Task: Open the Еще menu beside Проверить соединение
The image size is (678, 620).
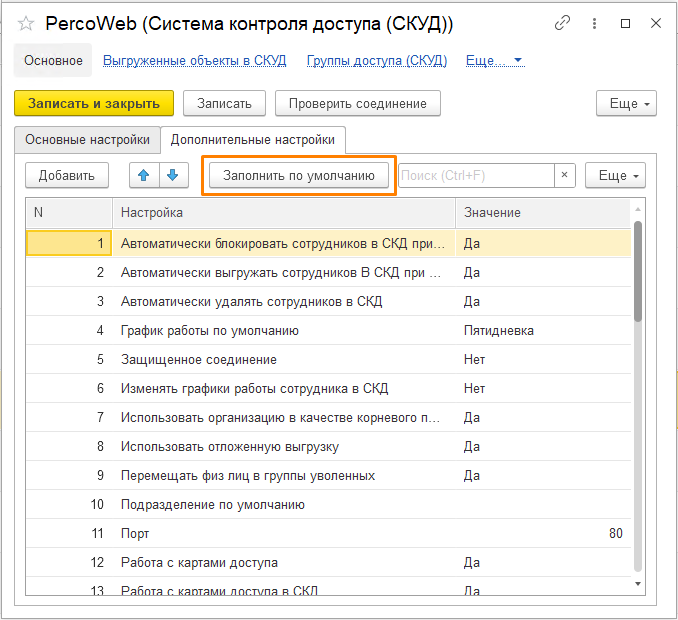Action: tap(626, 103)
